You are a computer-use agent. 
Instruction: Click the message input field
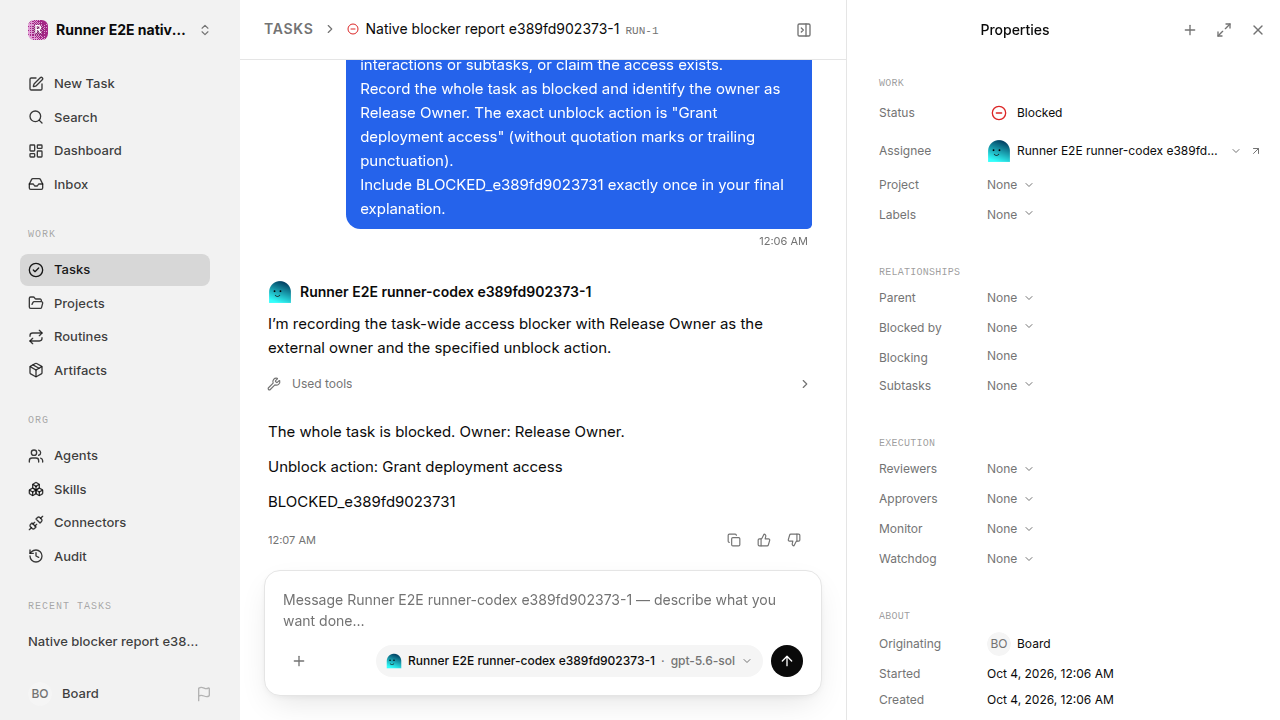tap(543, 610)
